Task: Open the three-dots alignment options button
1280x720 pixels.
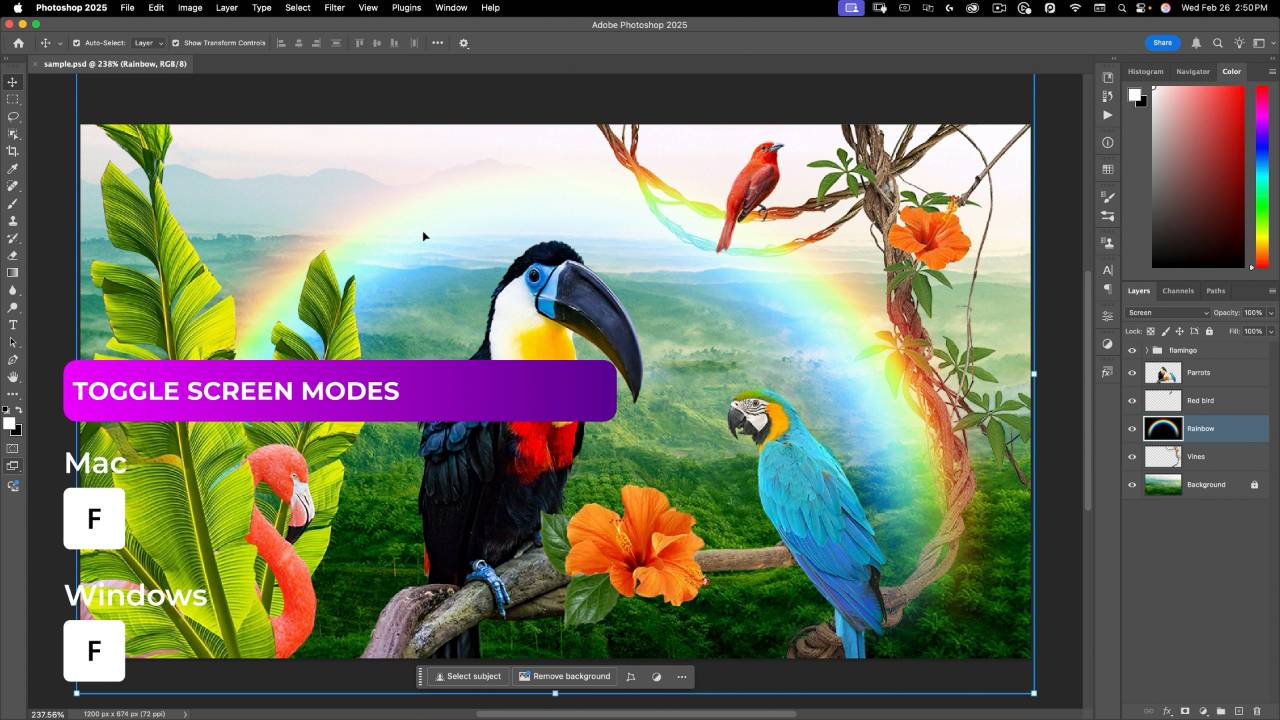Action: click(437, 43)
